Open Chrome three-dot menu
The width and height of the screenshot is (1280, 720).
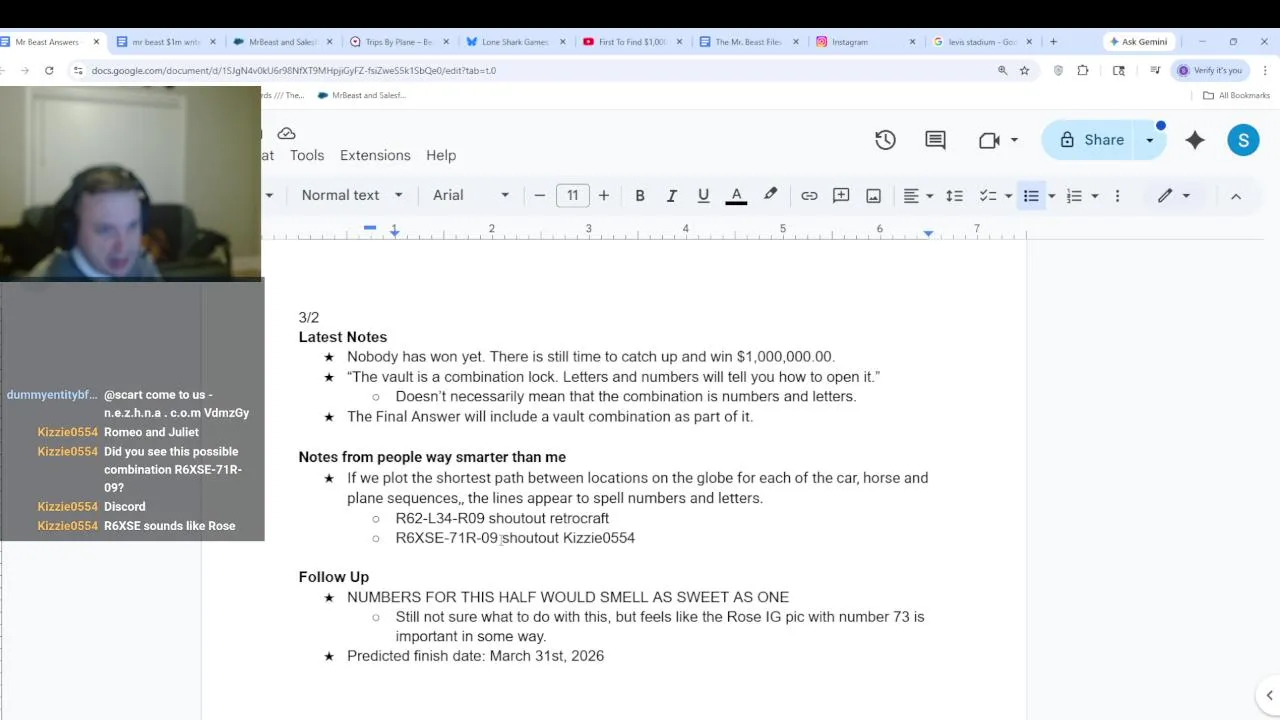(x=1265, y=70)
